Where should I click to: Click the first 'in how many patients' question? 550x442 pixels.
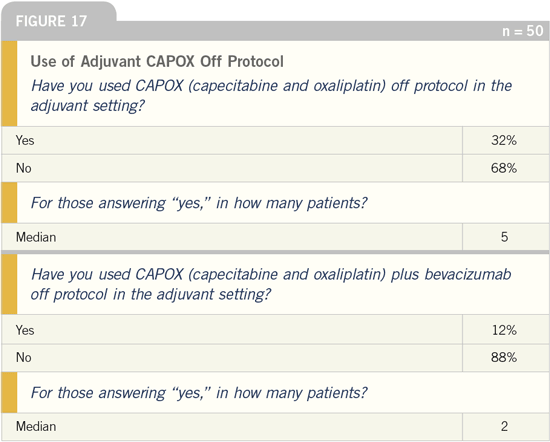pos(199,203)
